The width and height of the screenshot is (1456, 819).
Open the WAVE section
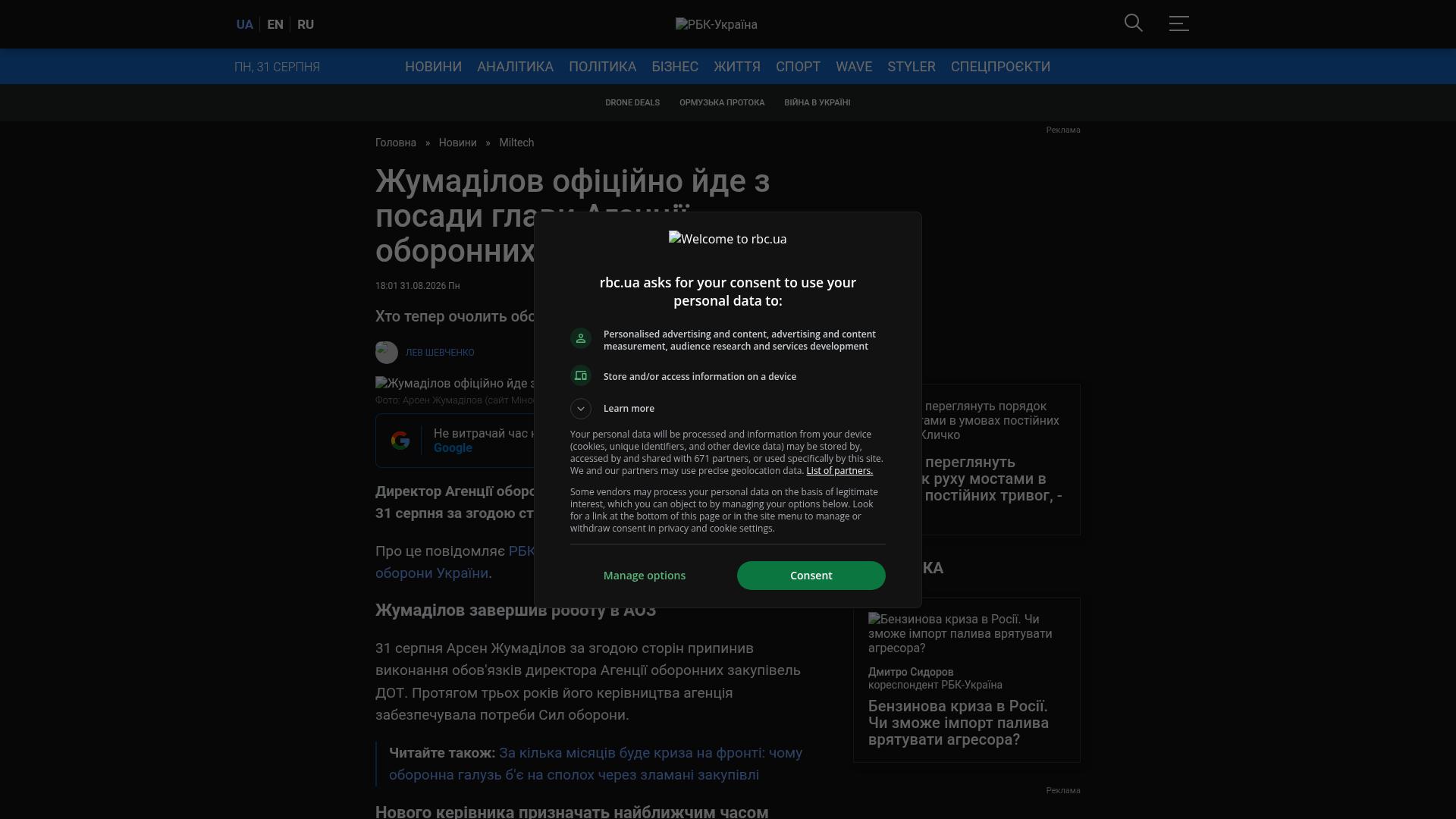854,67
